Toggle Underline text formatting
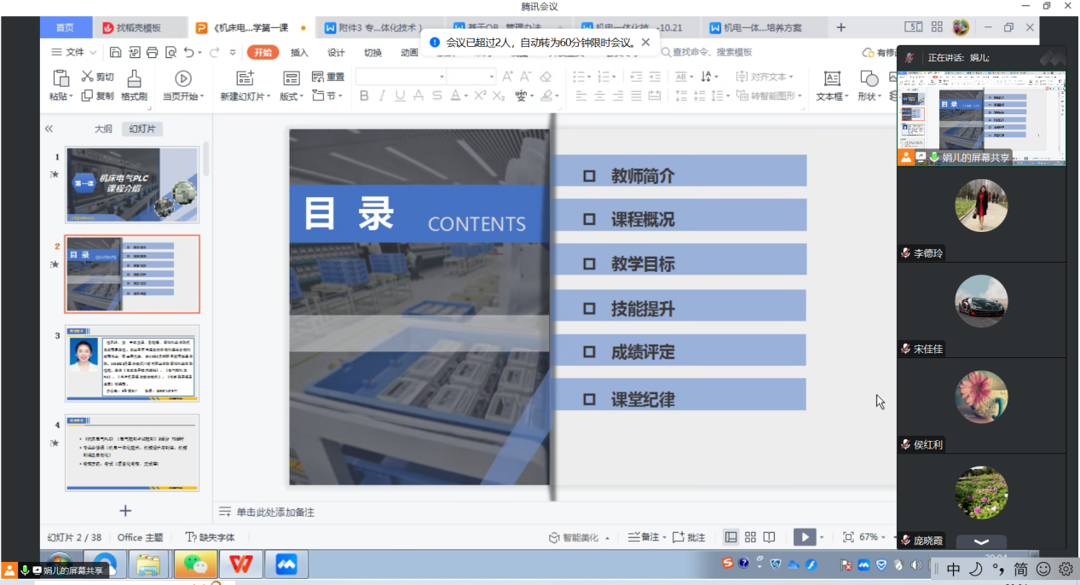The width and height of the screenshot is (1080, 585). click(400, 96)
